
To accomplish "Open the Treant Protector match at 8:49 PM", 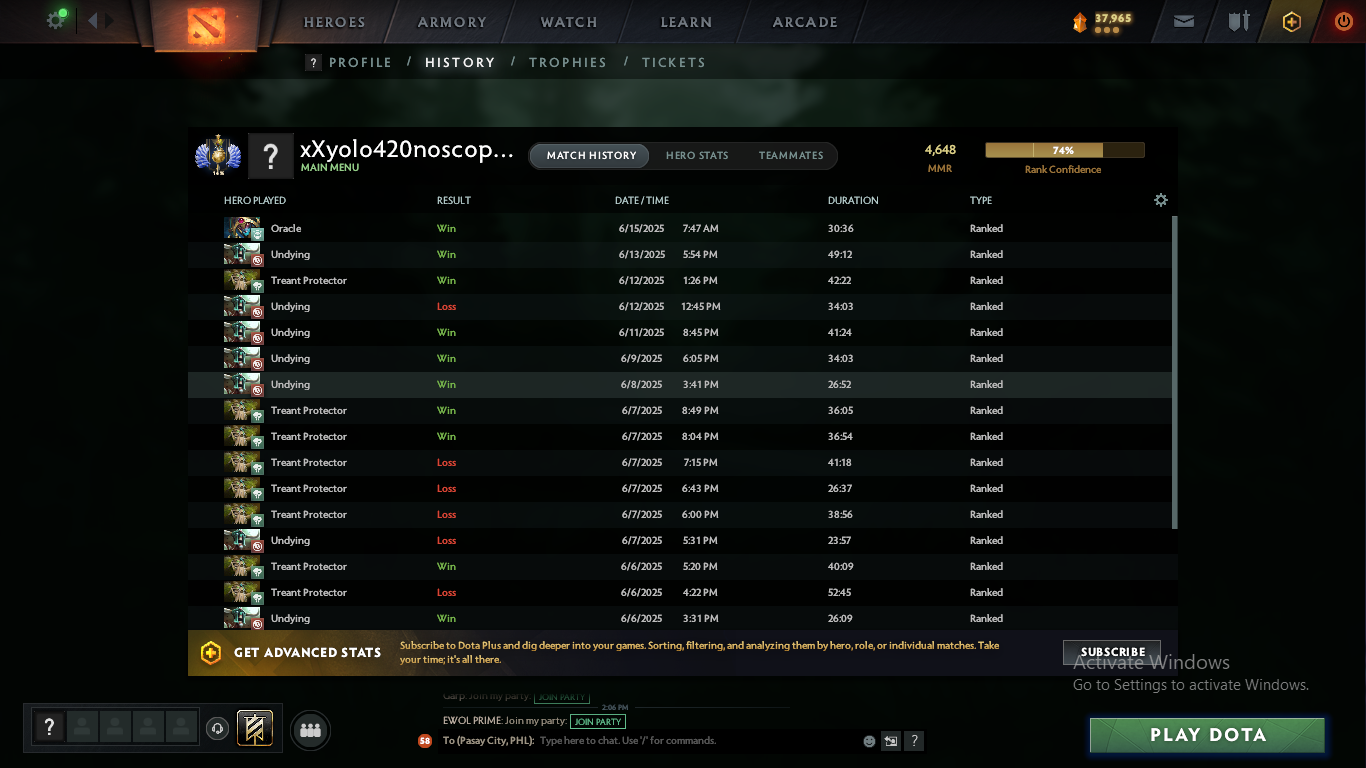I will pos(680,410).
